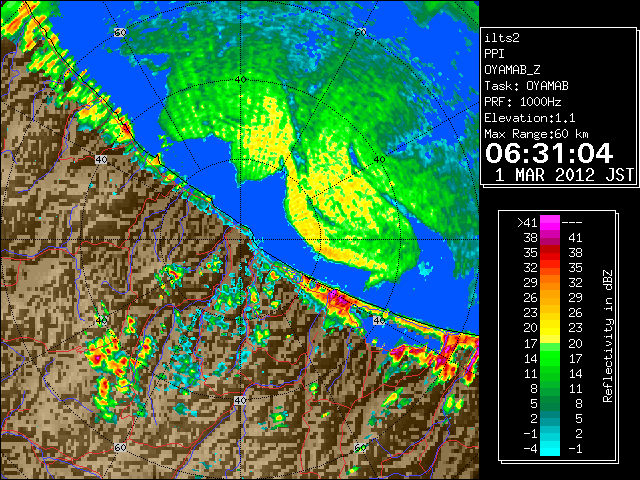The image size is (640, 480).
Task: Select the 'Elevation:1.1' value
Action: point(530,118)
